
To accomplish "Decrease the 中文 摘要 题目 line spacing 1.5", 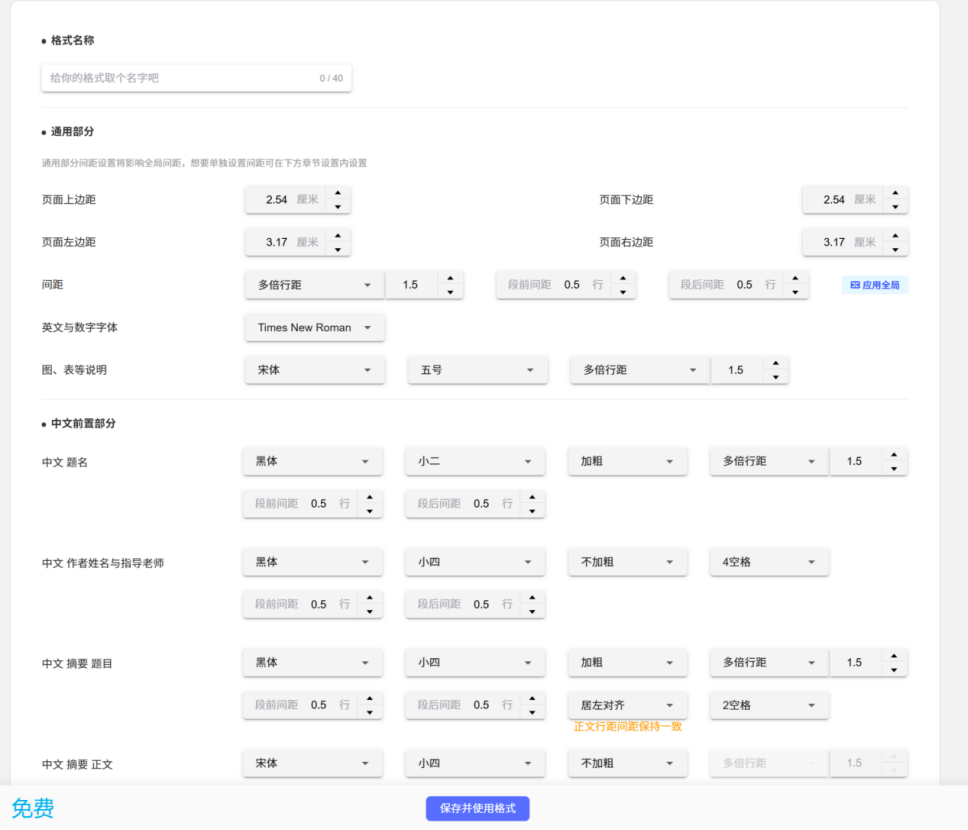I will coord(894,670).
